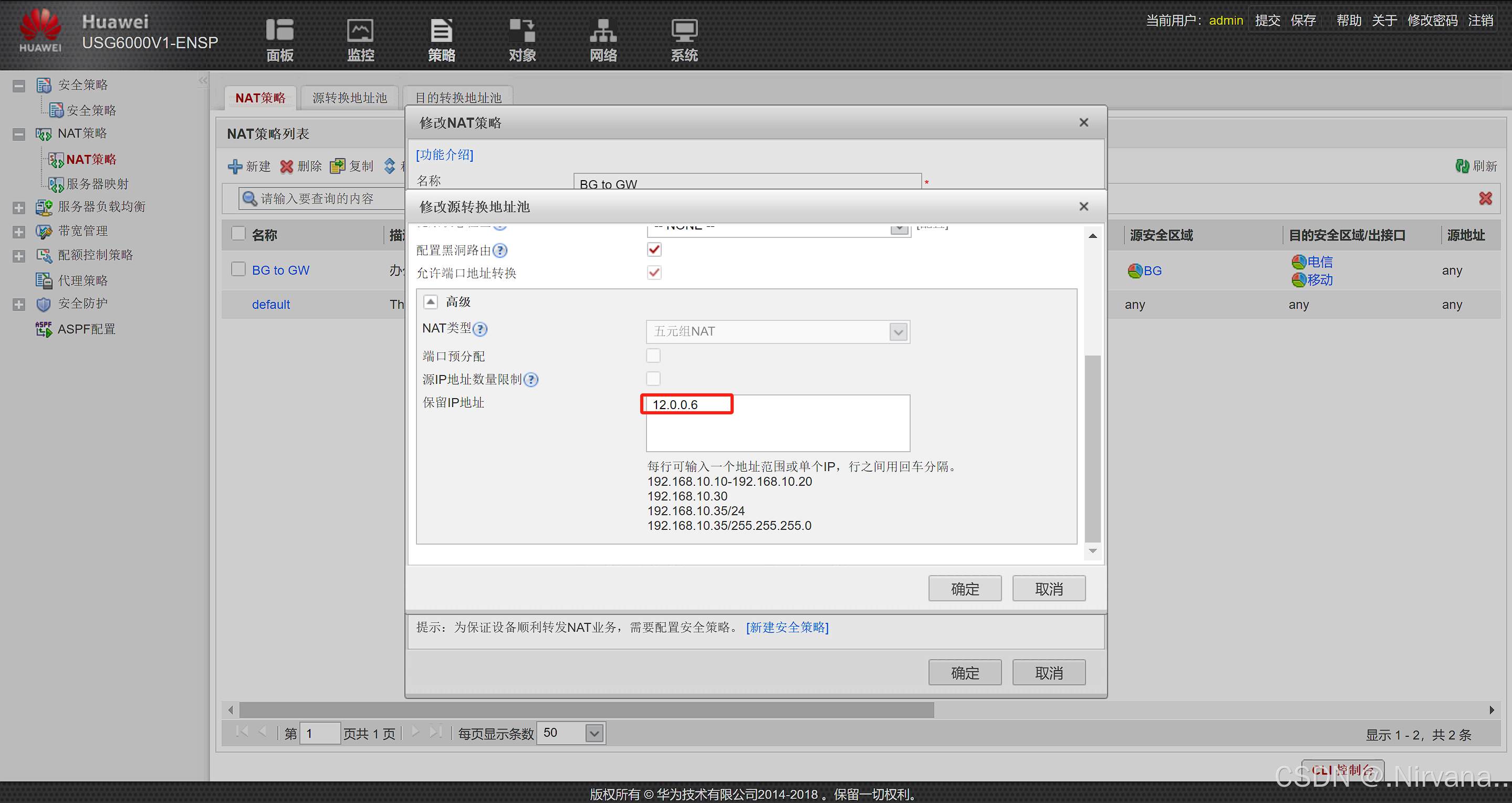Open the 网络 network icon

pyautogui.click(x=603, y=29)
